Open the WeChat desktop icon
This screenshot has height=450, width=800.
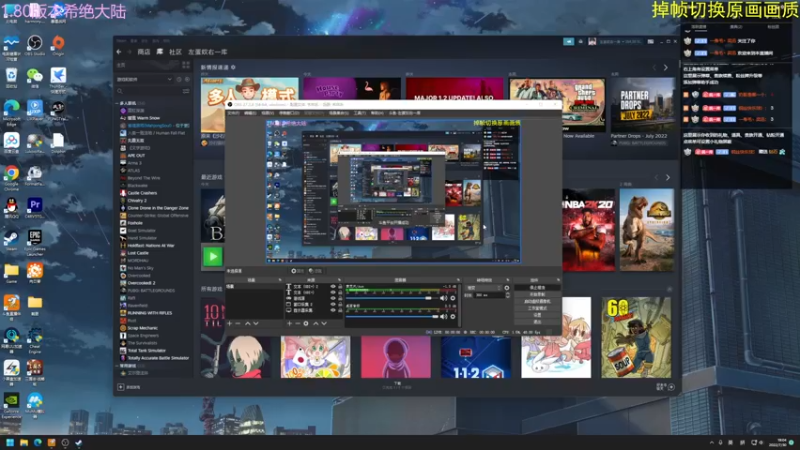[x=35, y=77]
